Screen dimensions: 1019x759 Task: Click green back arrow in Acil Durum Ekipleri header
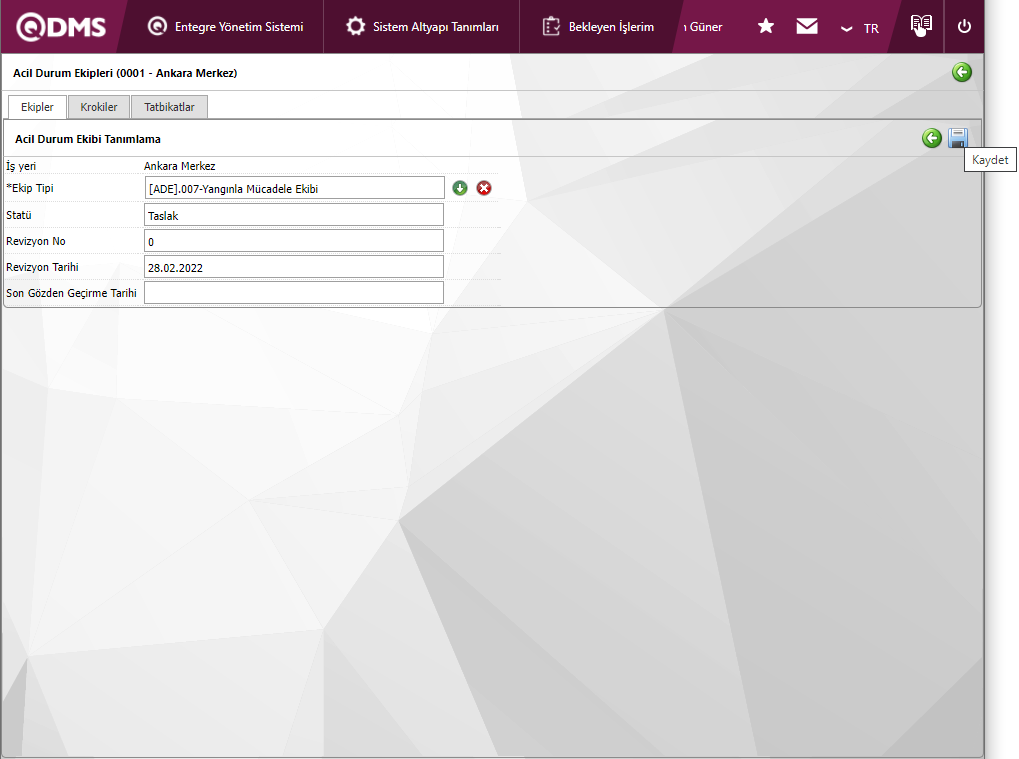(961, 72)
